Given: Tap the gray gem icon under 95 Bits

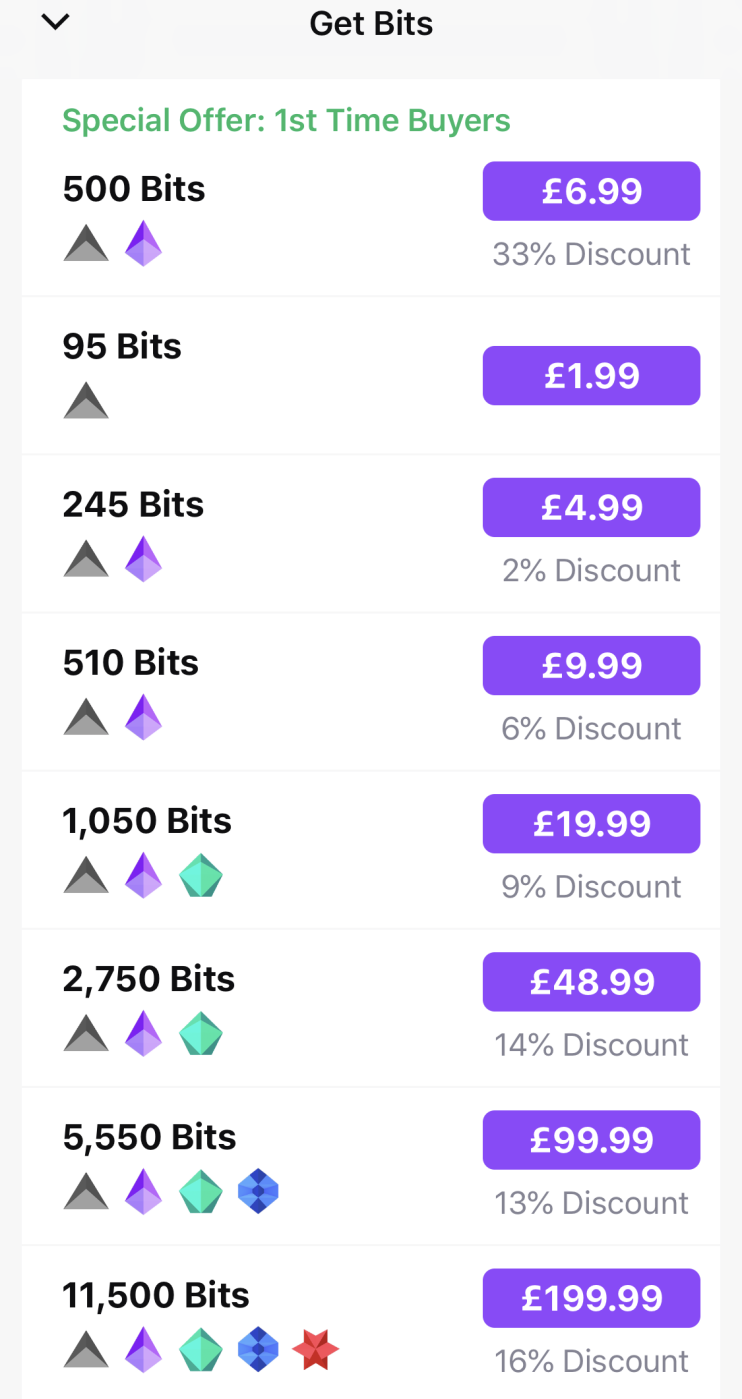Looking at the screenshot, I should pyautogui.click(x=86, y=401).
